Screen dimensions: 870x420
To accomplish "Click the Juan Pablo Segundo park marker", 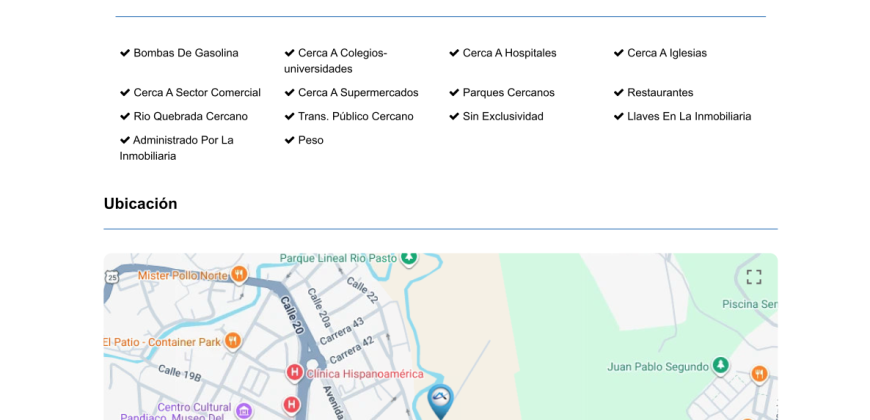I will click(x=720, y=366).
